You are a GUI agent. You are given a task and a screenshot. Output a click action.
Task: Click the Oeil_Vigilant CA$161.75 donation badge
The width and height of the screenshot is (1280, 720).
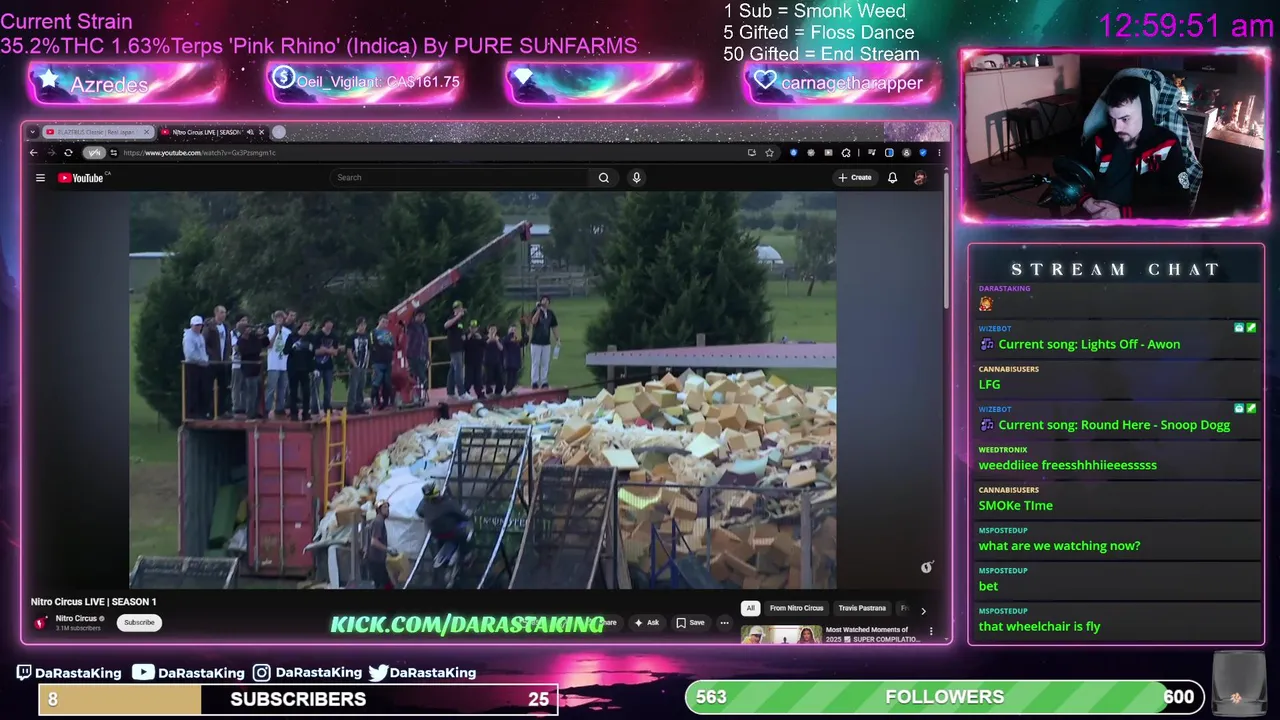point(364,82)
